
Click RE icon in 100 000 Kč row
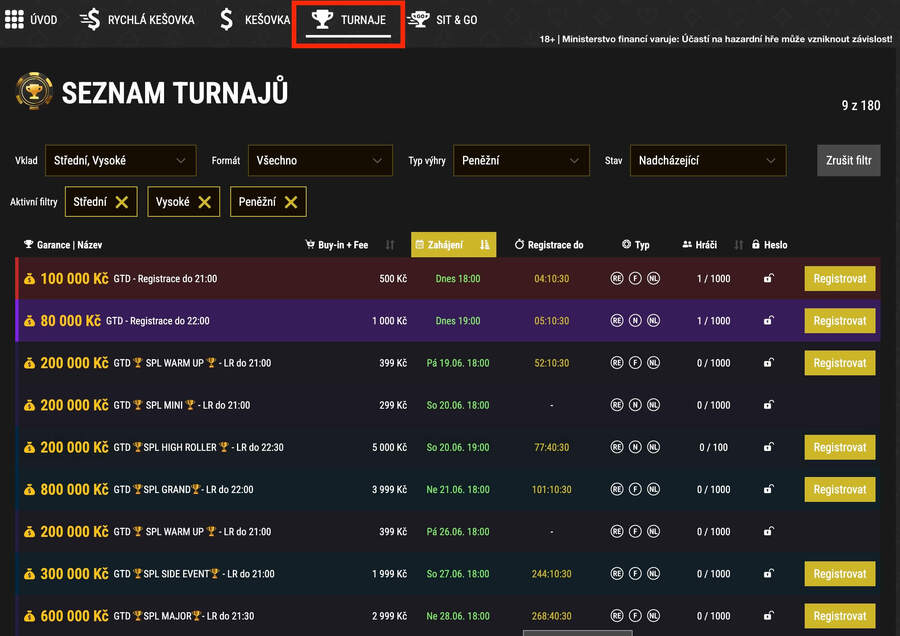[616, 279]
